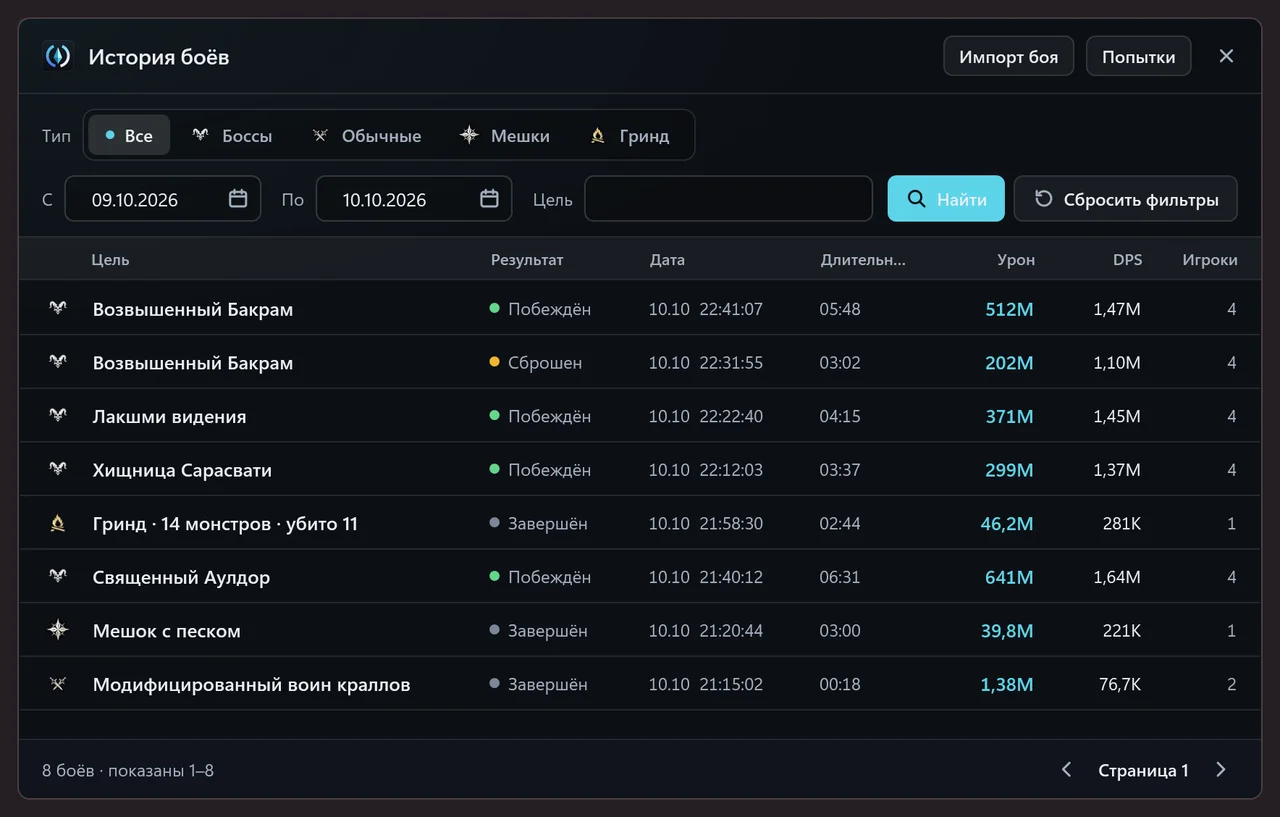Open the Лакшми видения fight entry
1280x817 pixels.
point(640,416)
